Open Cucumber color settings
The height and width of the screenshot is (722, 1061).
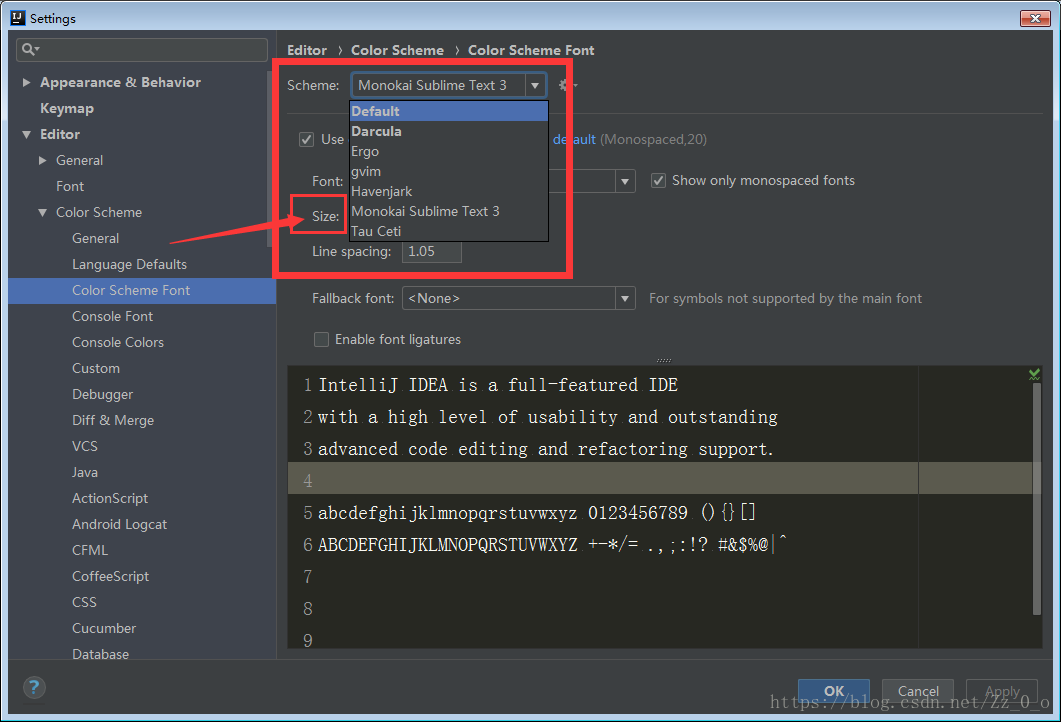pos(104,629)
